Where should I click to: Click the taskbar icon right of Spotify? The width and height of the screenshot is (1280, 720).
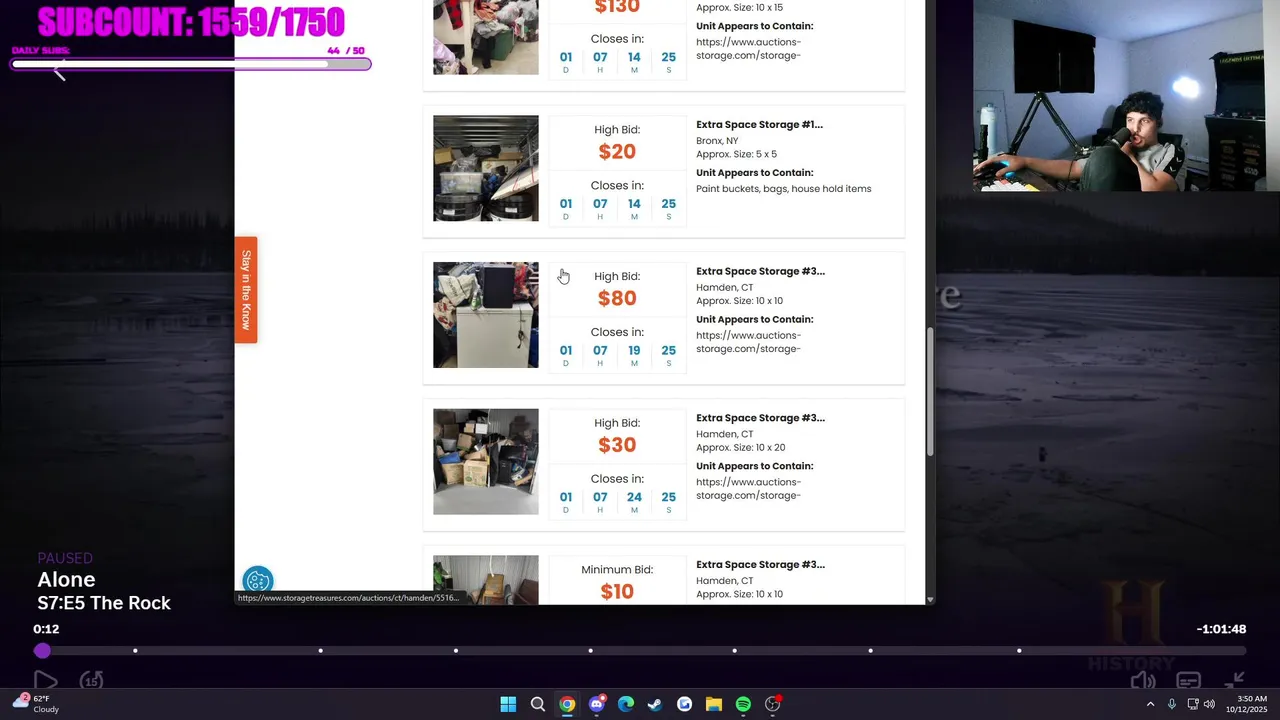point(773,704)
